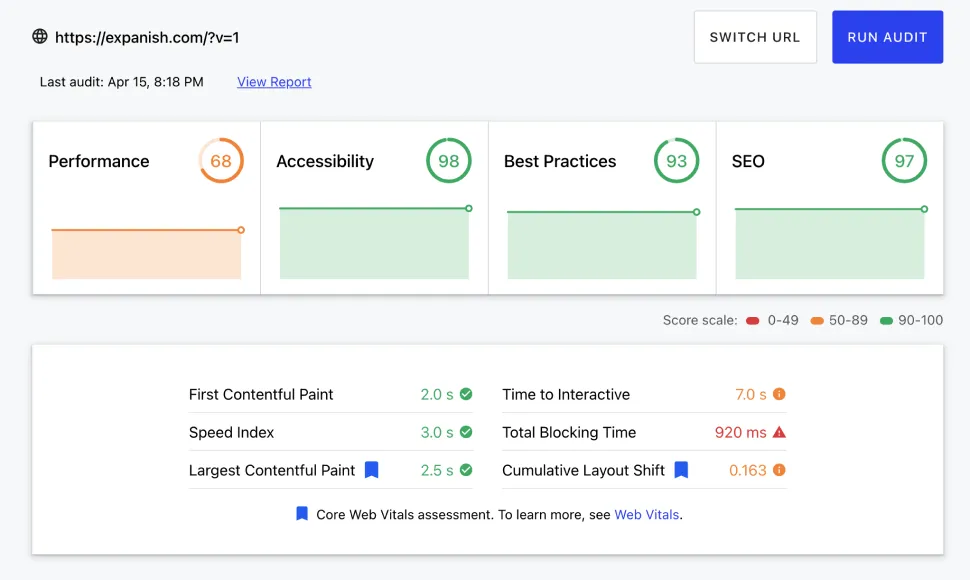Open the View Report link
Viewport: 970px width, 580px height.
(274, 82)
